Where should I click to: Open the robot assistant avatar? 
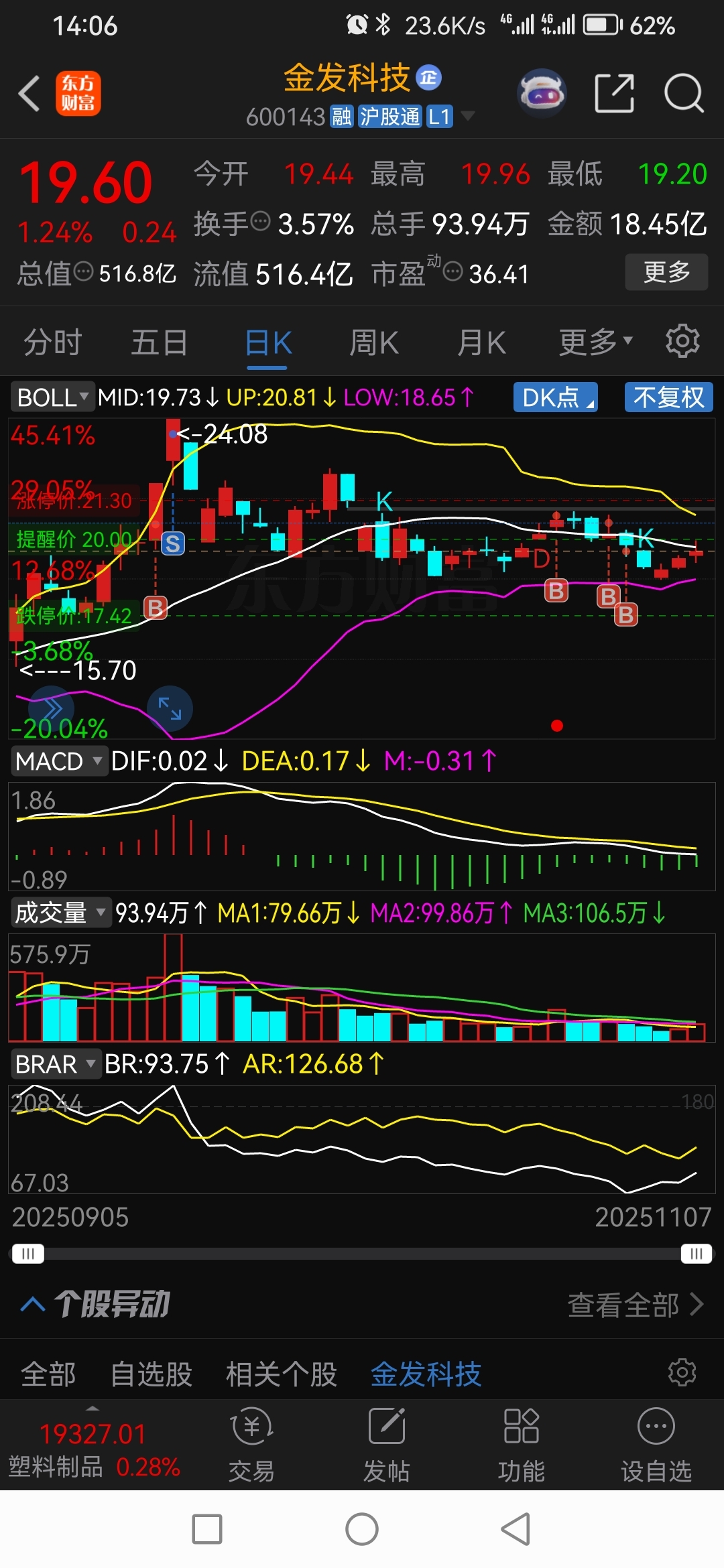542,93
